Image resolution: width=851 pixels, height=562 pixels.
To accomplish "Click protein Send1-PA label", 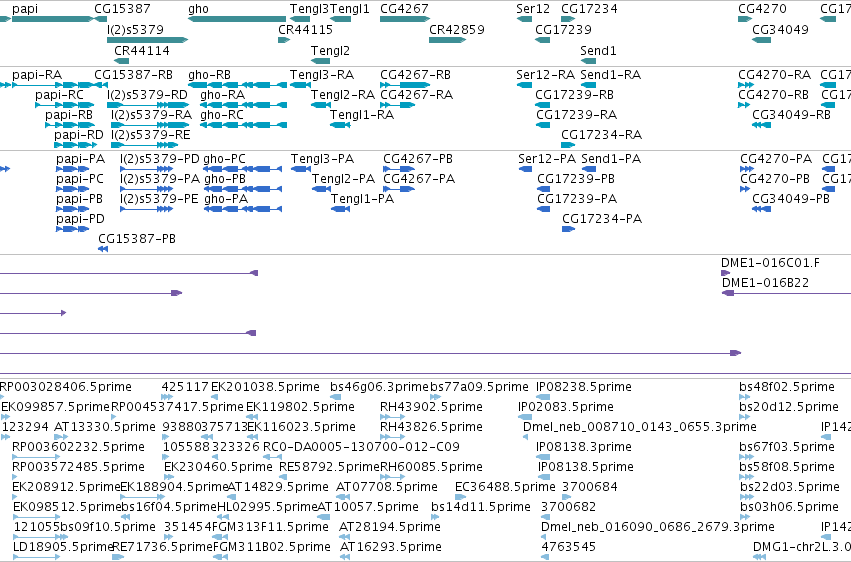I will (611, 158).
